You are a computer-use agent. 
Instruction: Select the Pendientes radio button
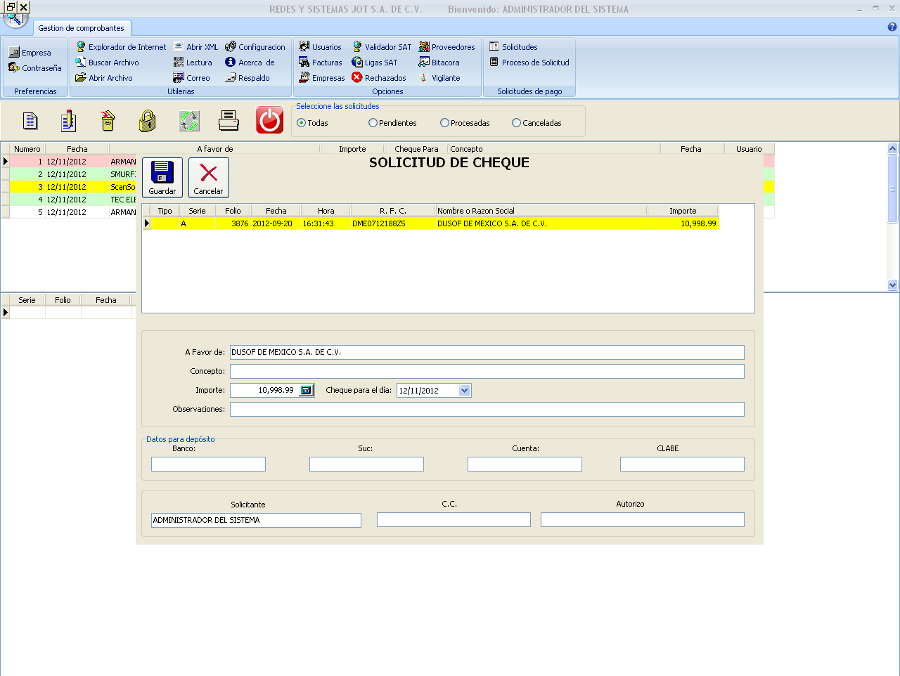click(373, 123)
